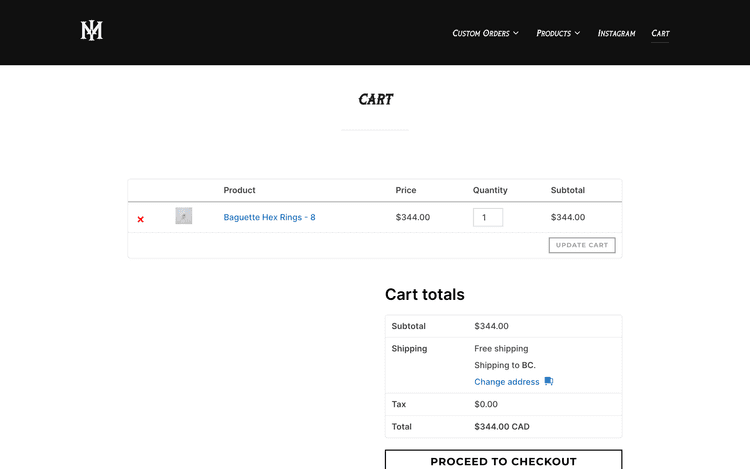Expand the chevron next to Products

pos(578,34)
